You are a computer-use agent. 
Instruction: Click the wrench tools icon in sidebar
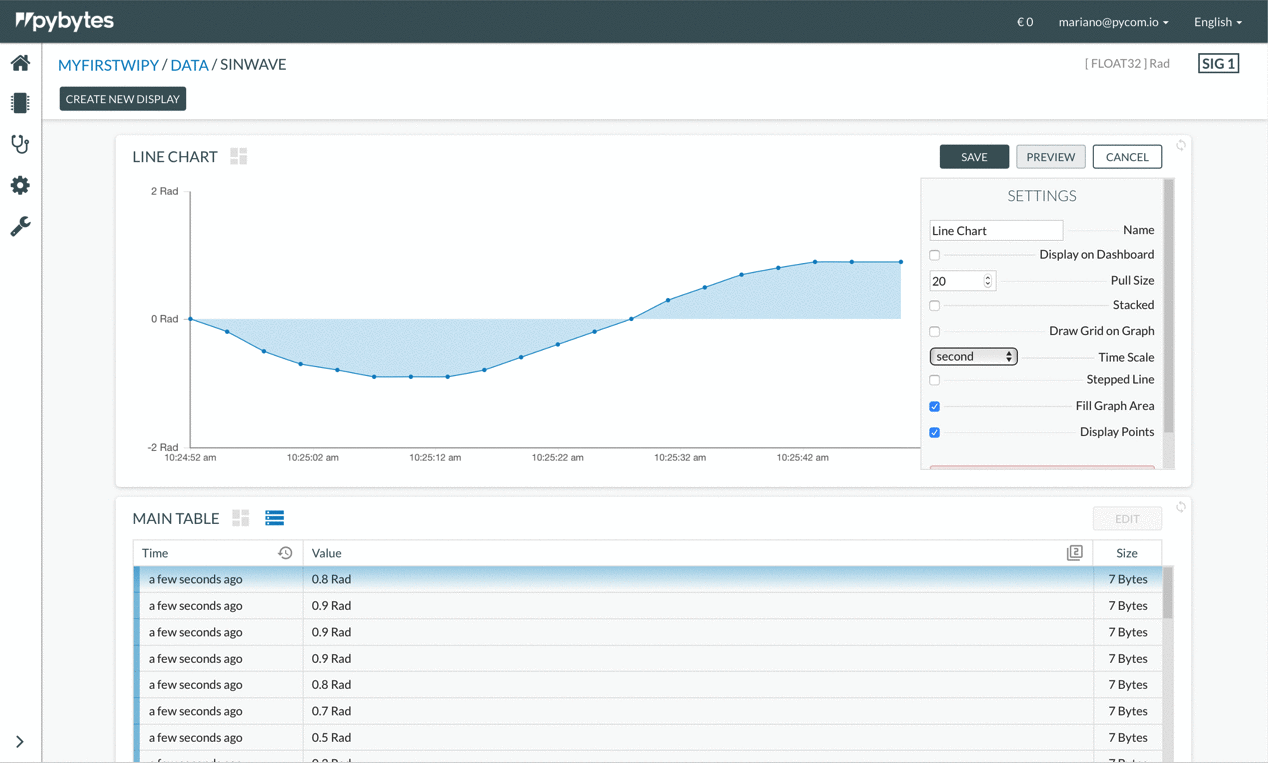(x=20, y=226)
